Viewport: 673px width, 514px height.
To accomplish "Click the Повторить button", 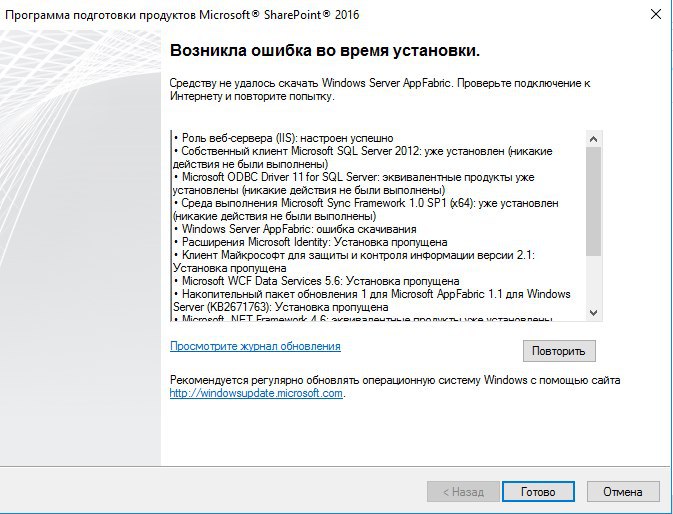I will 559,351.
